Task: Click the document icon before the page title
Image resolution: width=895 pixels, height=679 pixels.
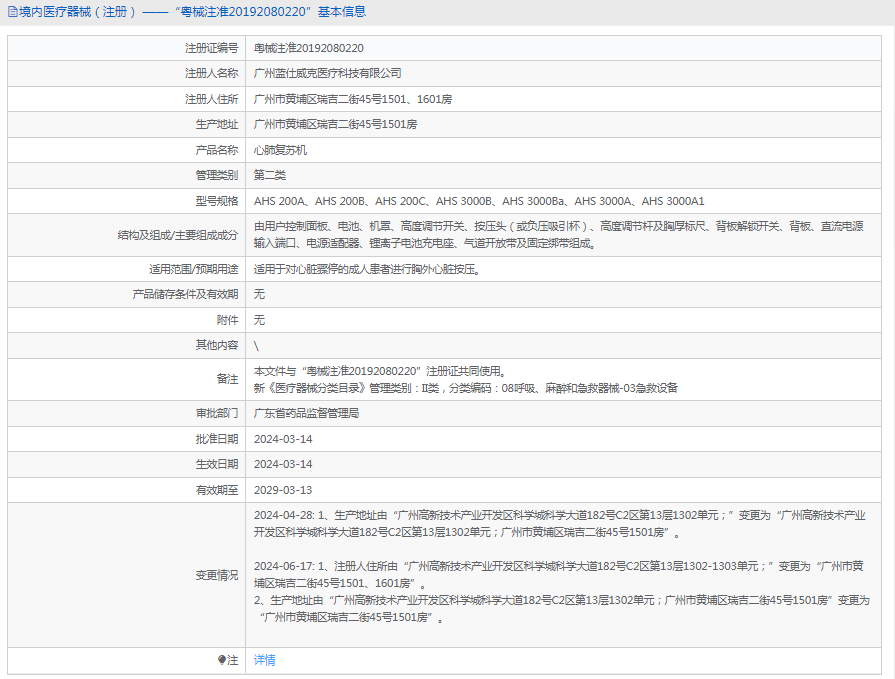Action: coord(12,12)
